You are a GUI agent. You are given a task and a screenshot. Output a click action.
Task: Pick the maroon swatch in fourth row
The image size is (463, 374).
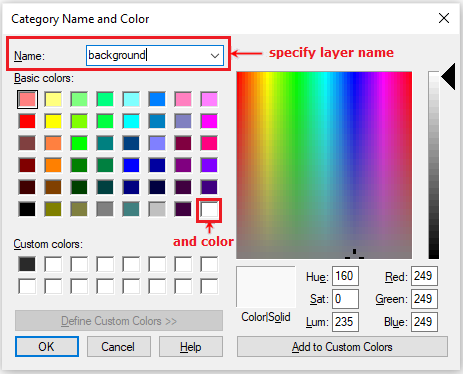pos(27,165)
